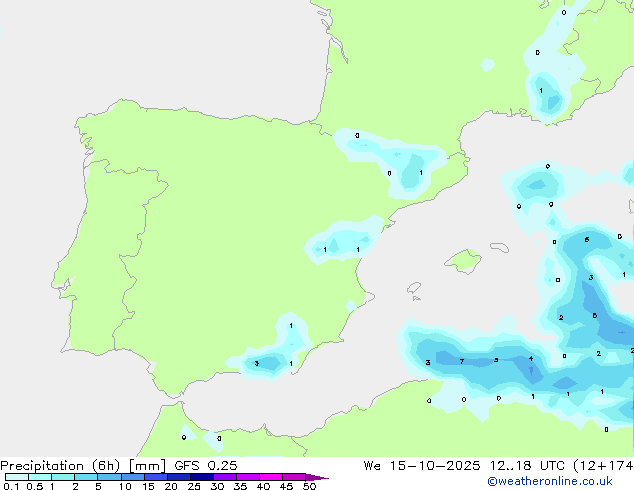Select the 0.5–1 mm legend color box
This screenshot has height=490, width=634.
(x=40, y=477)
